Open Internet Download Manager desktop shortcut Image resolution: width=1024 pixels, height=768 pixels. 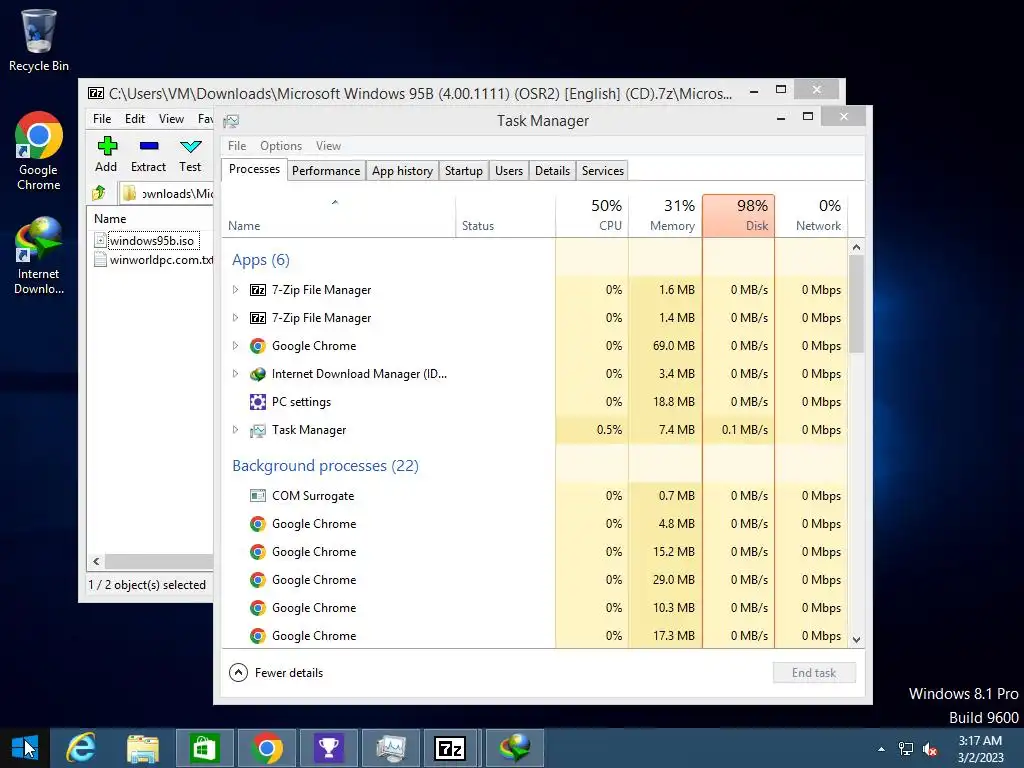[39, 256]
